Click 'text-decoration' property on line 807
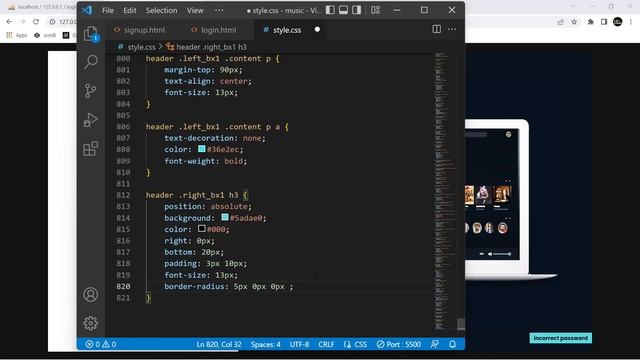The width and height of the screenshot is (640, 360). point(199,138)
